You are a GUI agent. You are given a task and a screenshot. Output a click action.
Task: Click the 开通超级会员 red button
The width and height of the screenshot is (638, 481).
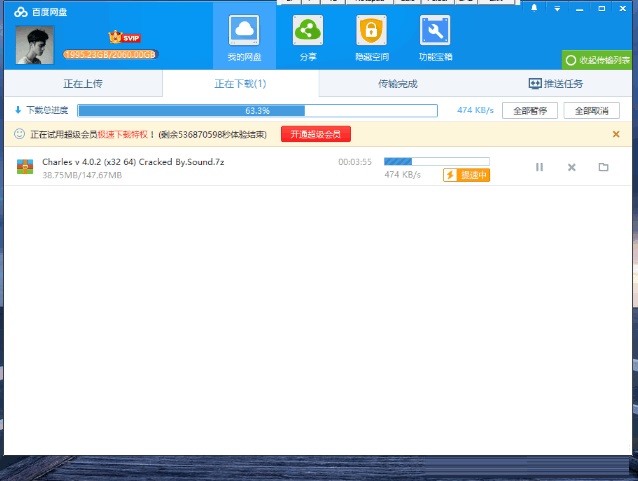point(316,134)
